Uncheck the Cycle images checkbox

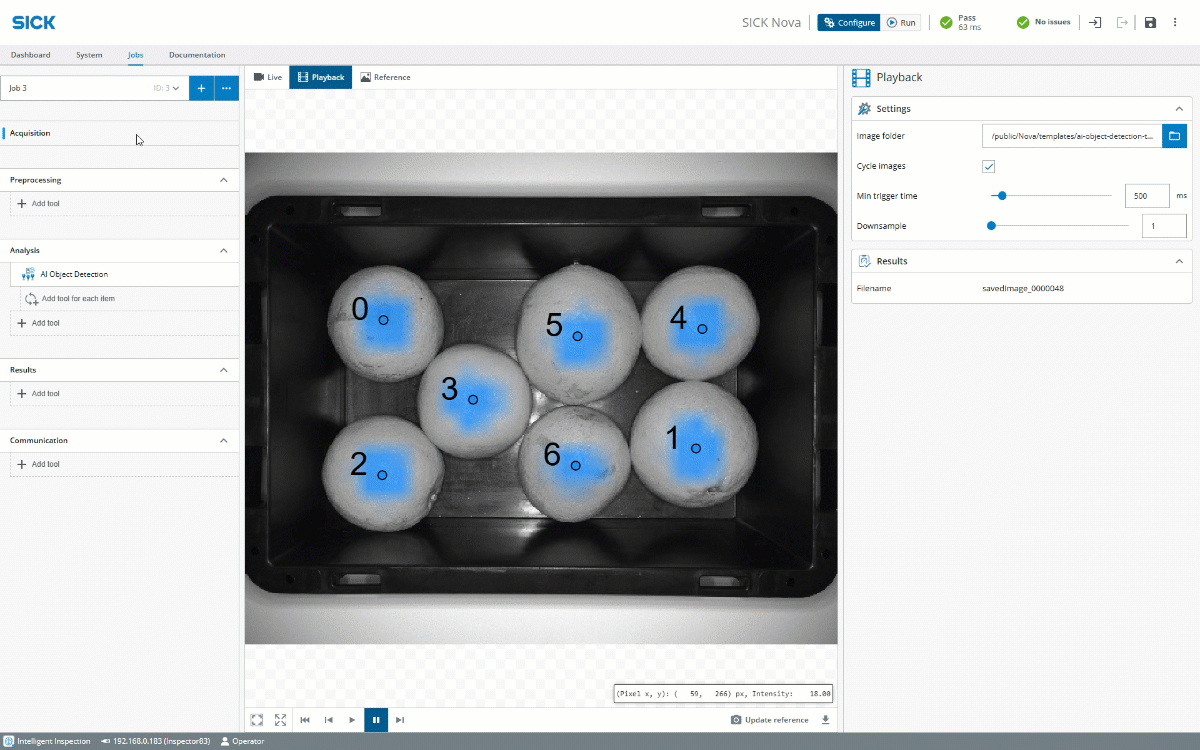[x=989, y=166]
